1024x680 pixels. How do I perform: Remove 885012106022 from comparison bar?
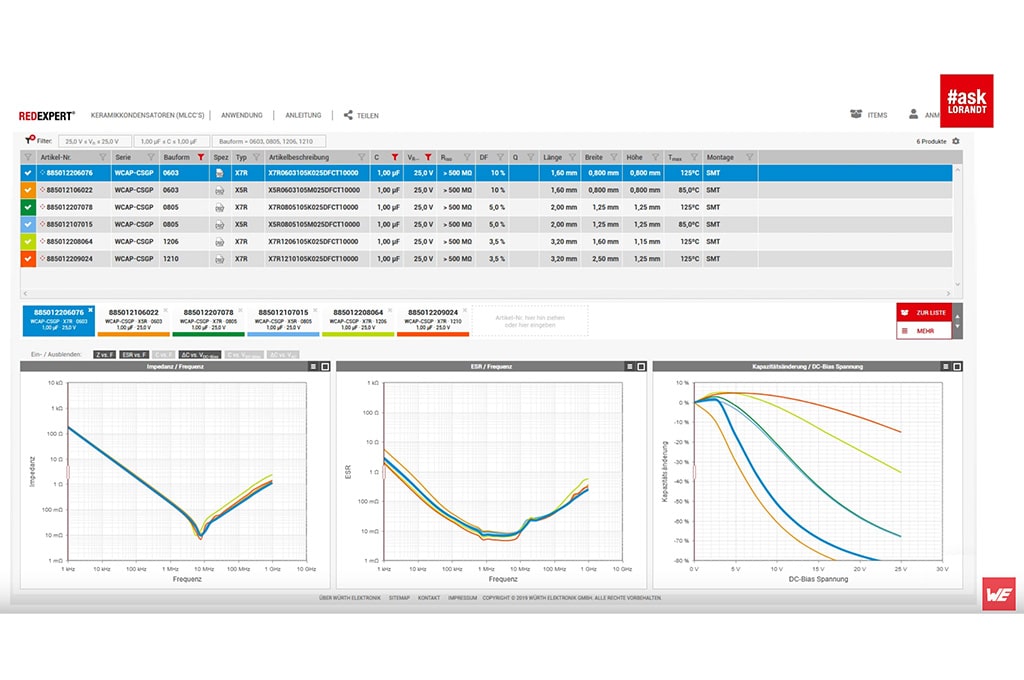pos(166,310)
